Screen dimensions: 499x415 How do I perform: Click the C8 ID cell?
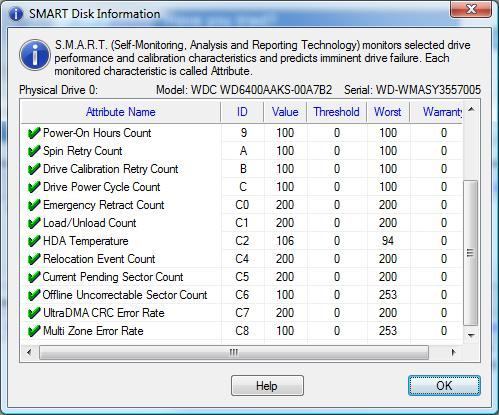[x=242, y=331]
